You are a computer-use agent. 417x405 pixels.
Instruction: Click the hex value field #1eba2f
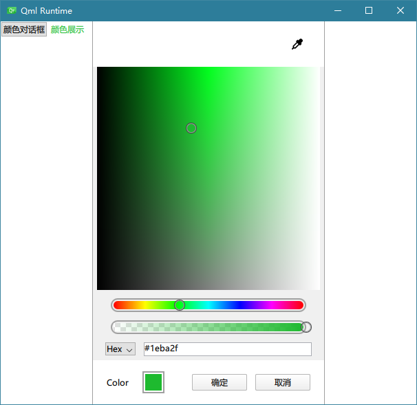228,349
